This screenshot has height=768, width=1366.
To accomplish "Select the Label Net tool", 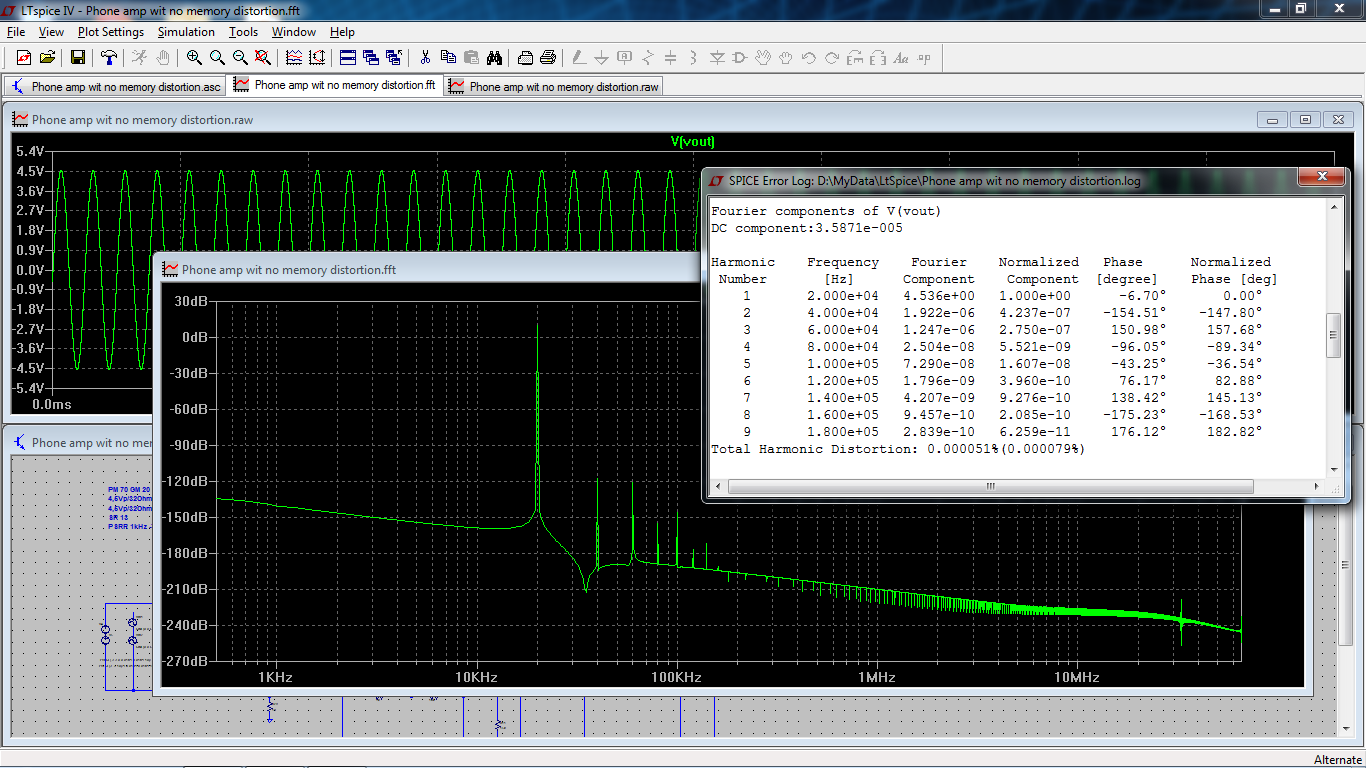I will (x=625, y=57).
